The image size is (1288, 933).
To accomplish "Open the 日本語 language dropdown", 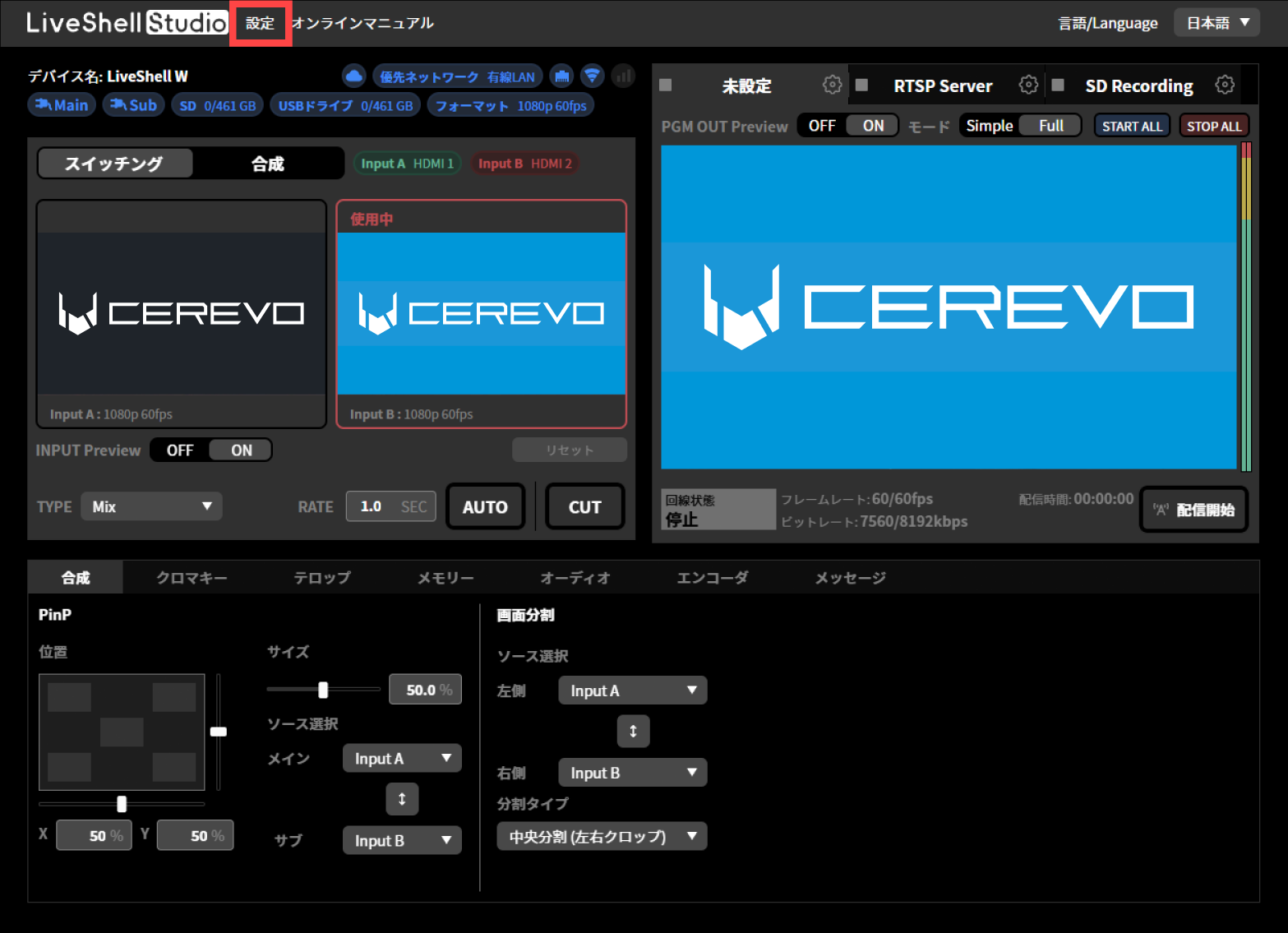I will 1216,22.
